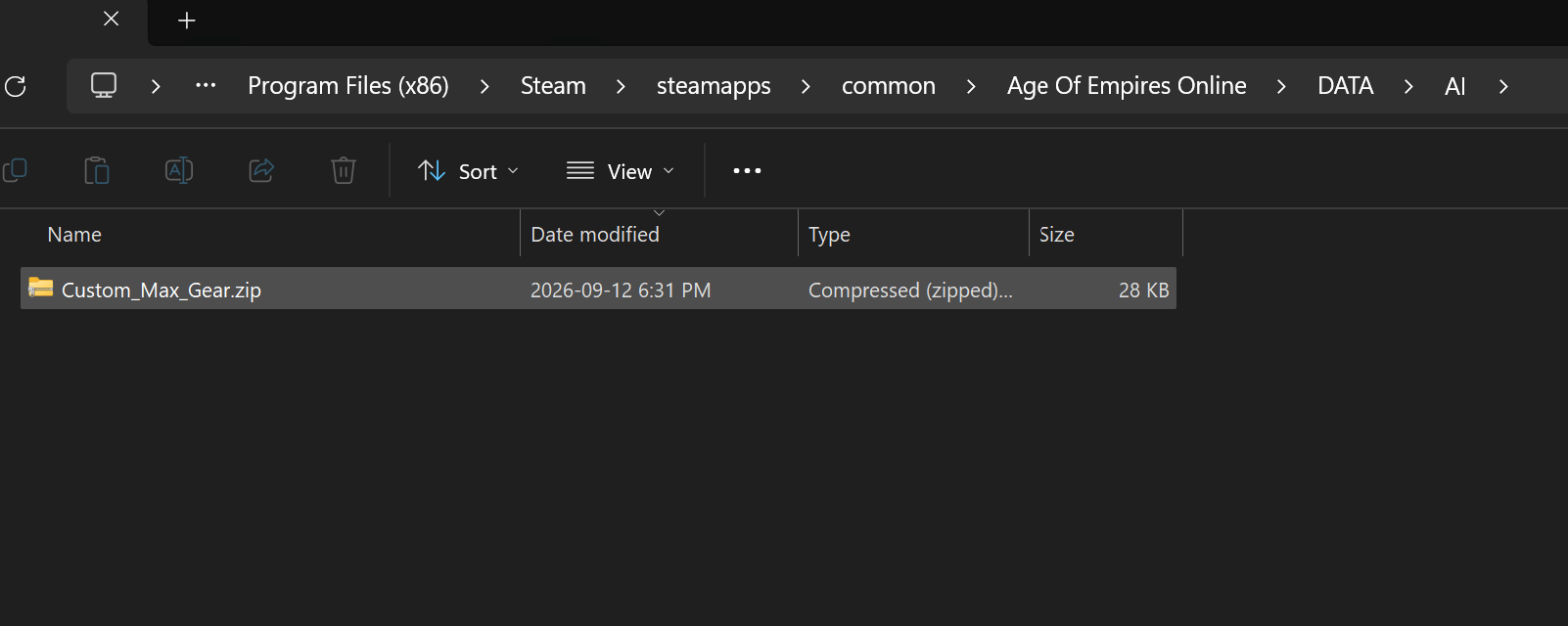Click the Share icon
Image resolution: width=1568 pixels, height=626 pixels.
[x=261, y=171]
